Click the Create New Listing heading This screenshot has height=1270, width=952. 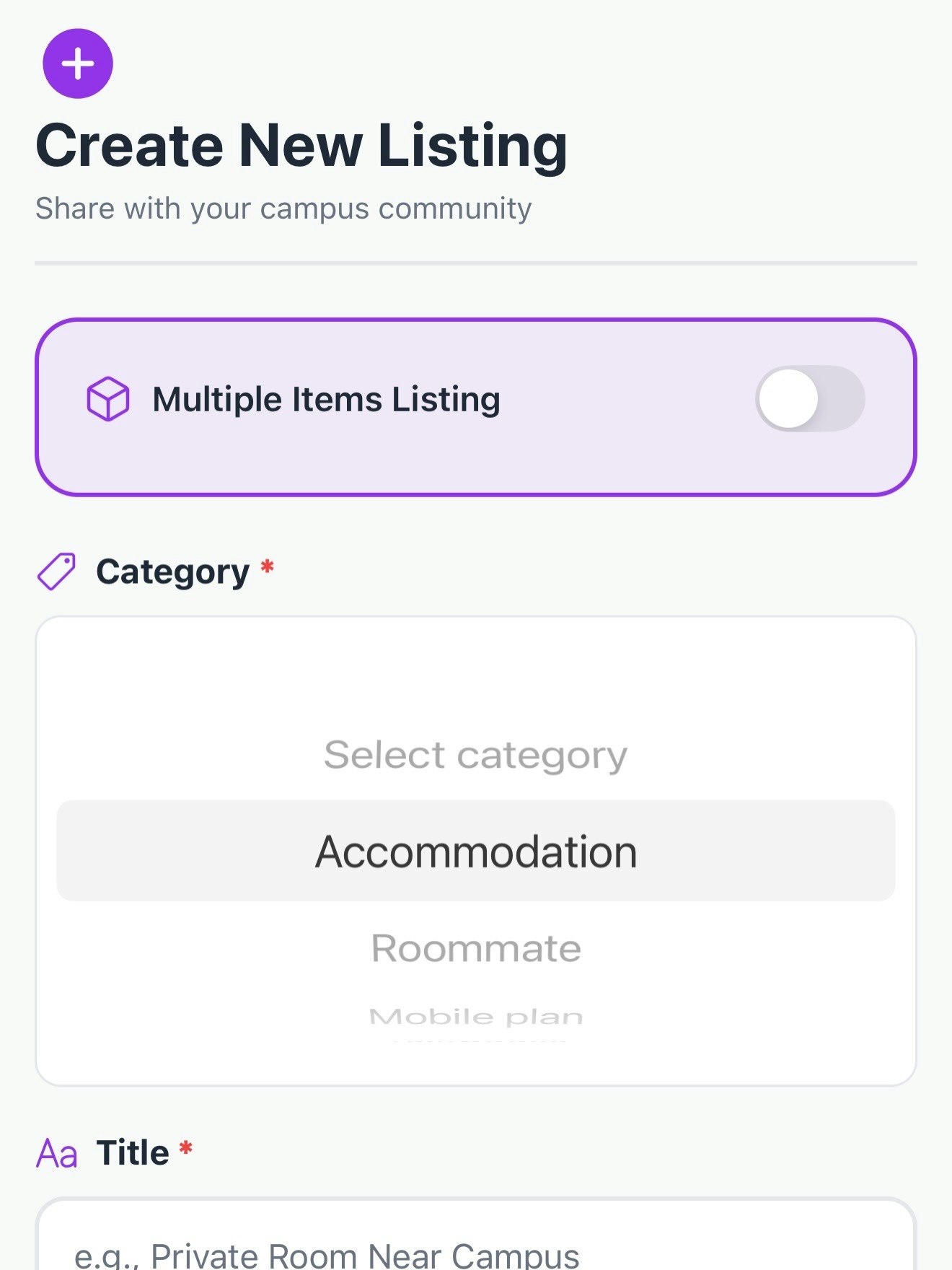click(302, 144)
